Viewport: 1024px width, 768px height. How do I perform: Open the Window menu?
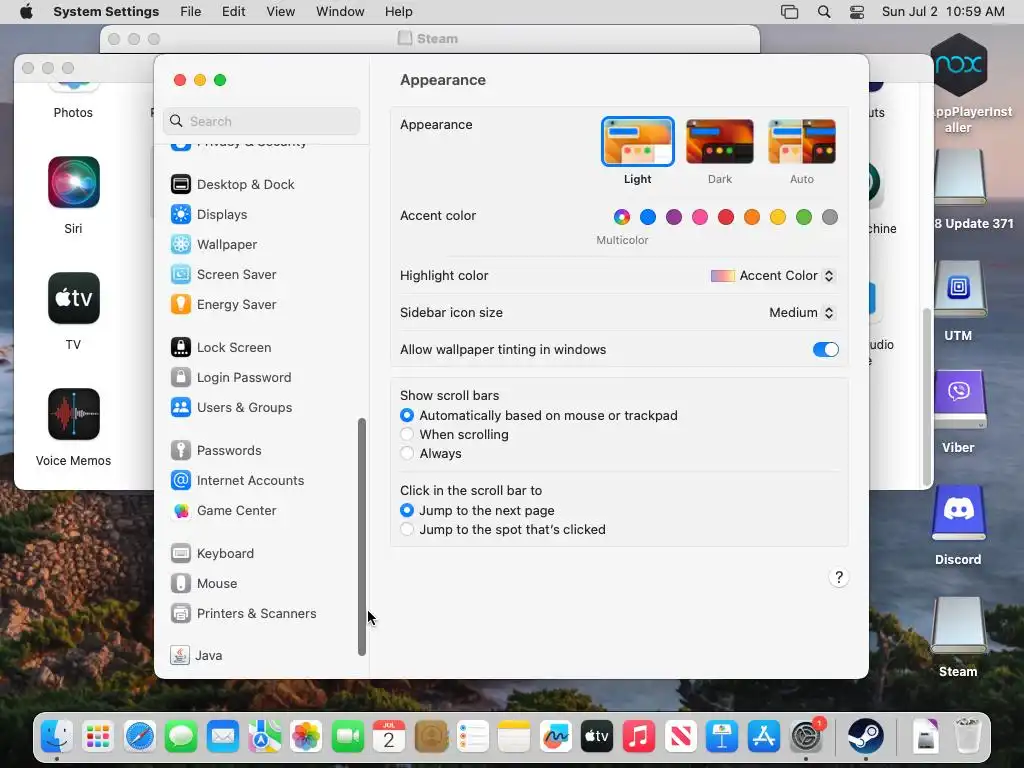point(340,12)
